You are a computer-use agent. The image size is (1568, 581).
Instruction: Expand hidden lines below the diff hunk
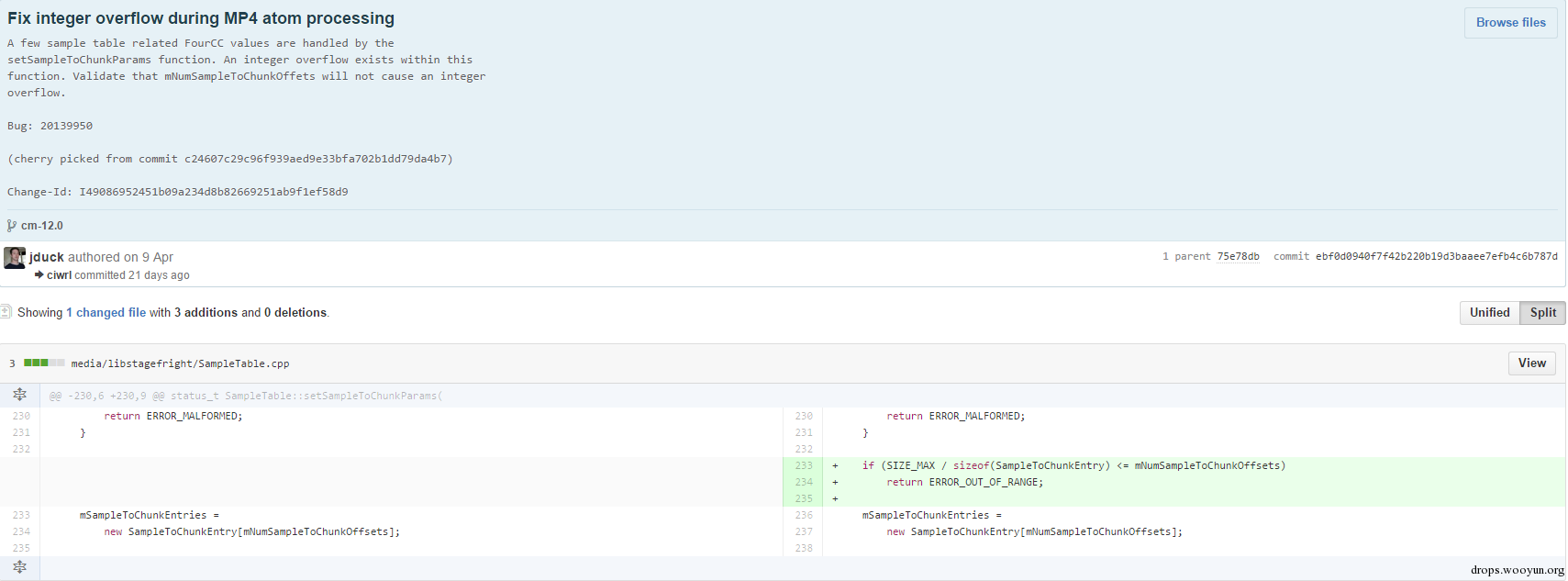(19, 567)
